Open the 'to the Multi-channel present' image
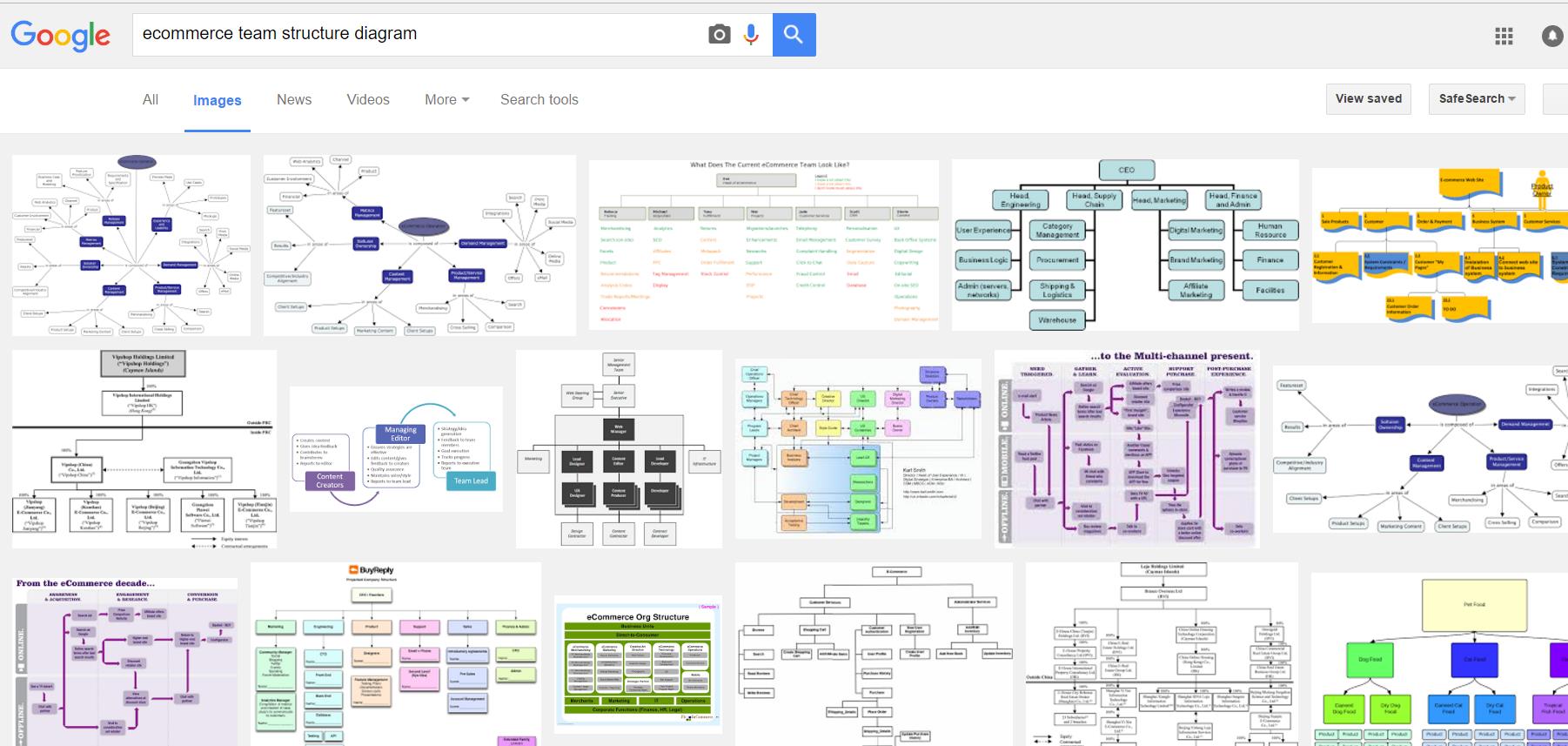This screenshot has width=1568, height=746. [1127, 449]
